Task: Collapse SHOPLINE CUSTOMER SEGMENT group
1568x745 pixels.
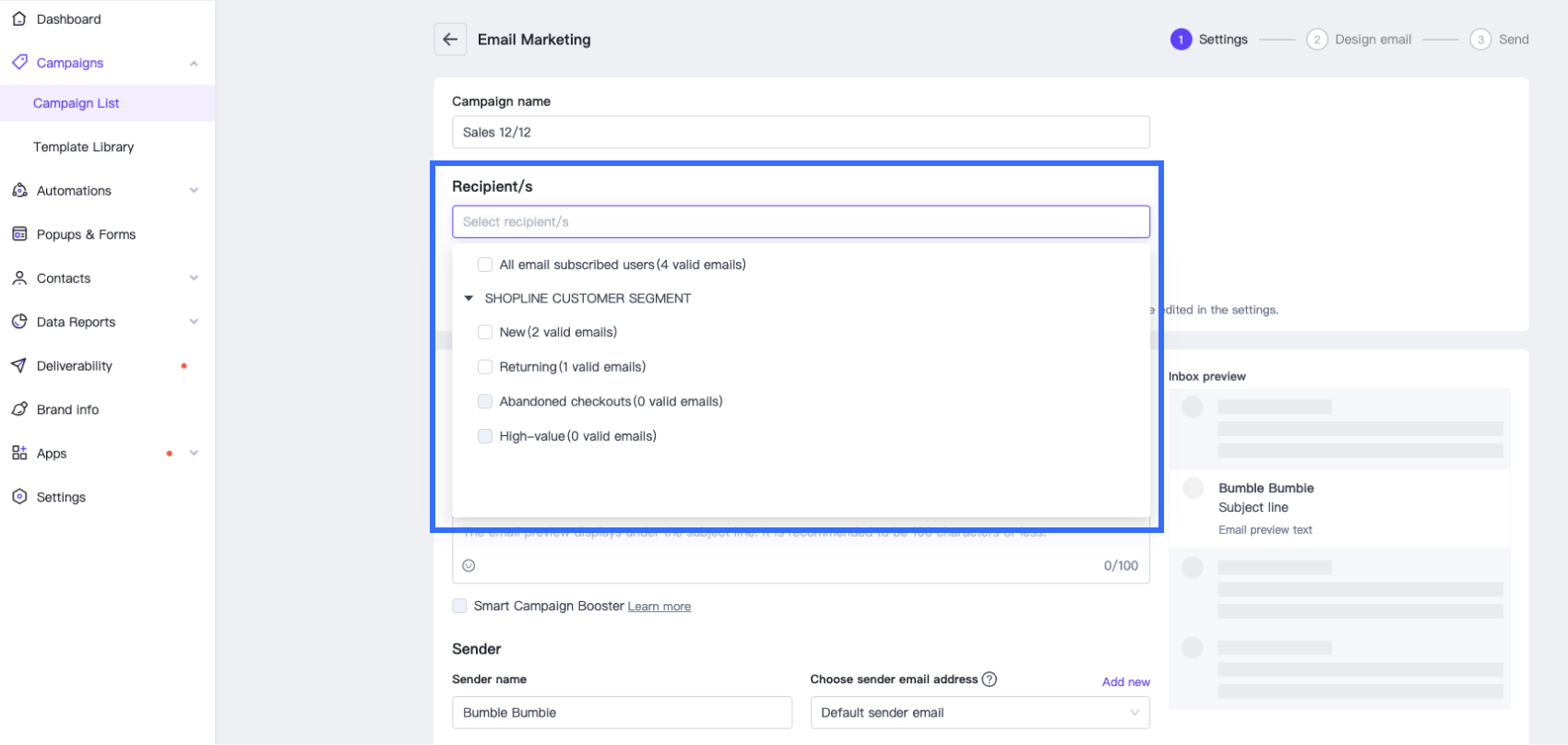Action: [469, 299]
